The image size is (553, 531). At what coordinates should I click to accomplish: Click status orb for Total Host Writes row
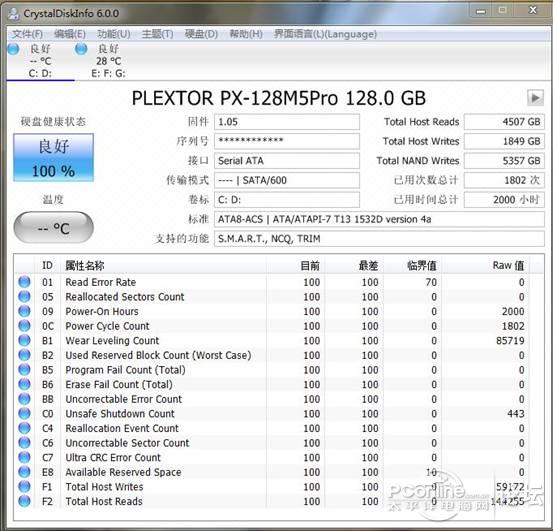24,487
